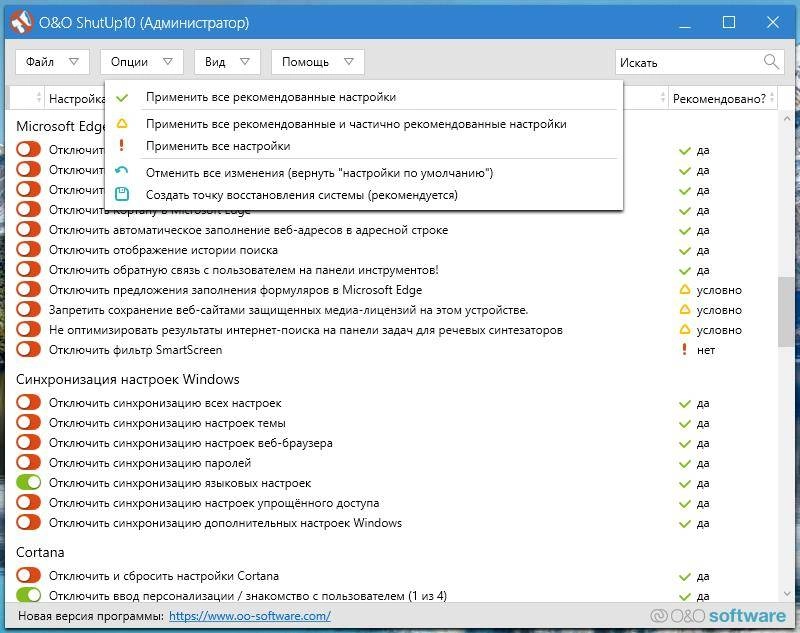This screenshot has width=800, height=633.
Task: Toggle 'Отключить синхронизацию настроек темы' switch
Action: [28, 422]
